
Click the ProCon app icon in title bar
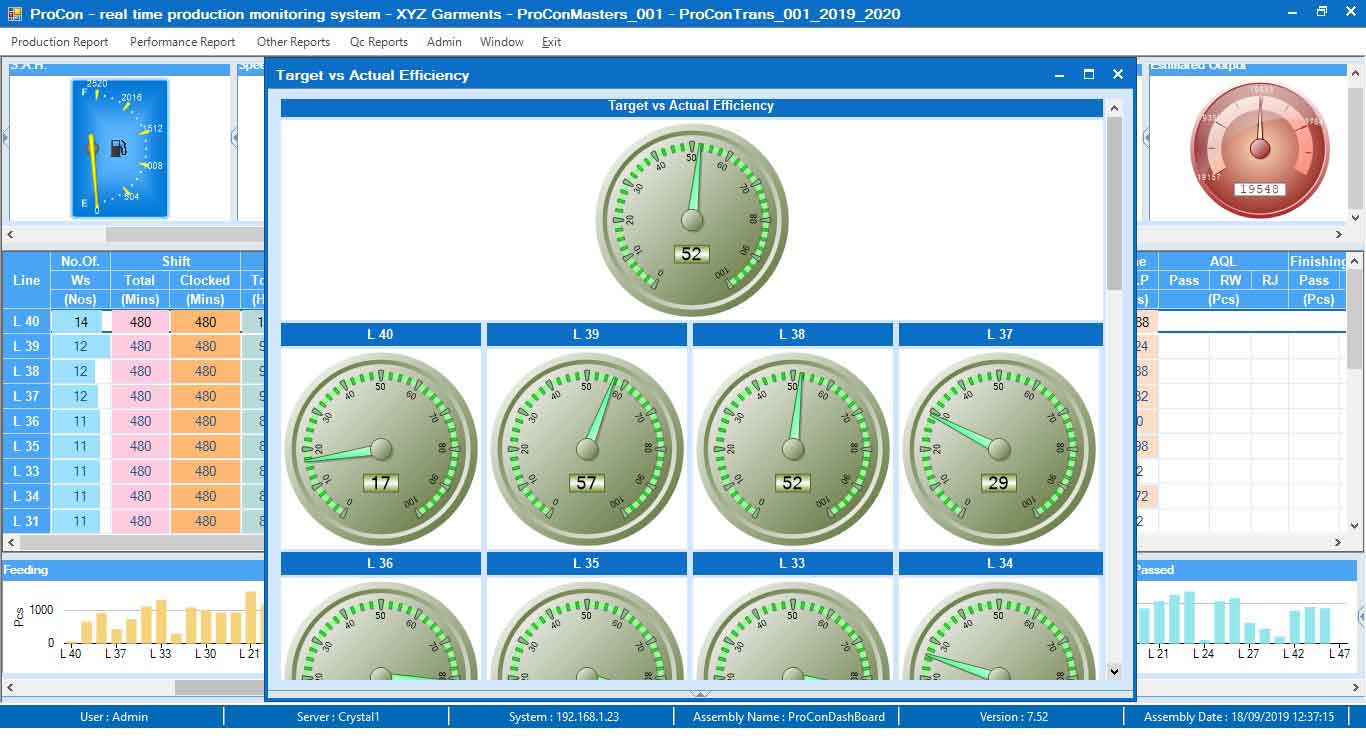tap(13, 13)
